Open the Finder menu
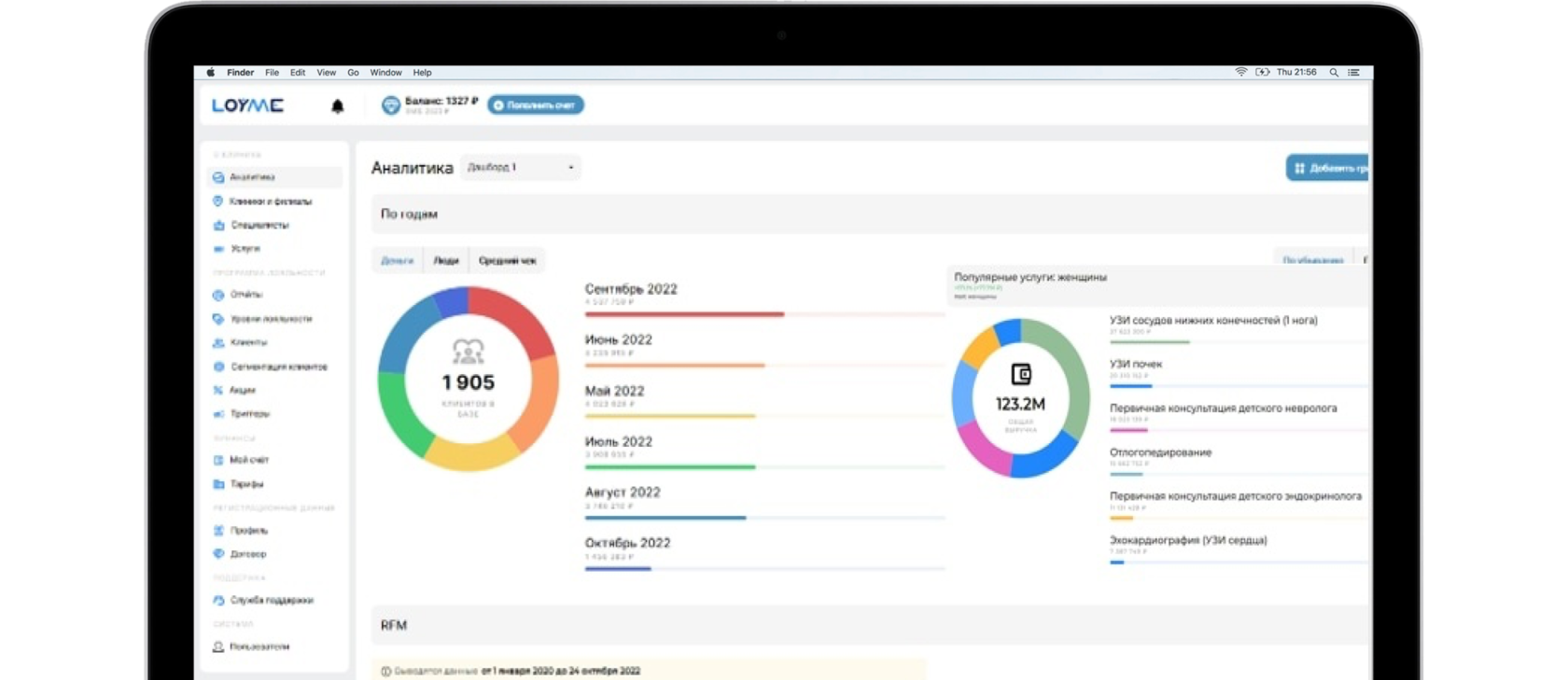This screenshot has width=1568, height=680. tap(241, 72)
